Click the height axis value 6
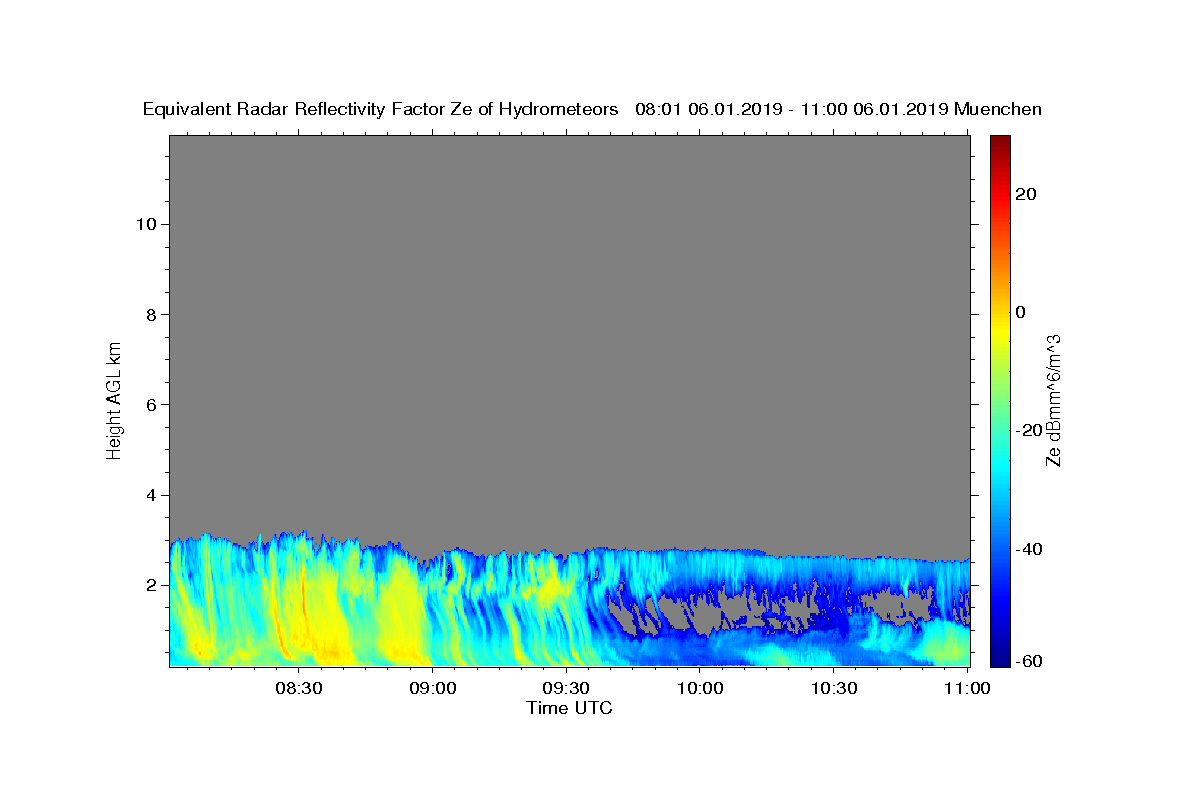This screenshot has width=1200, height=800. coord(151,404)
